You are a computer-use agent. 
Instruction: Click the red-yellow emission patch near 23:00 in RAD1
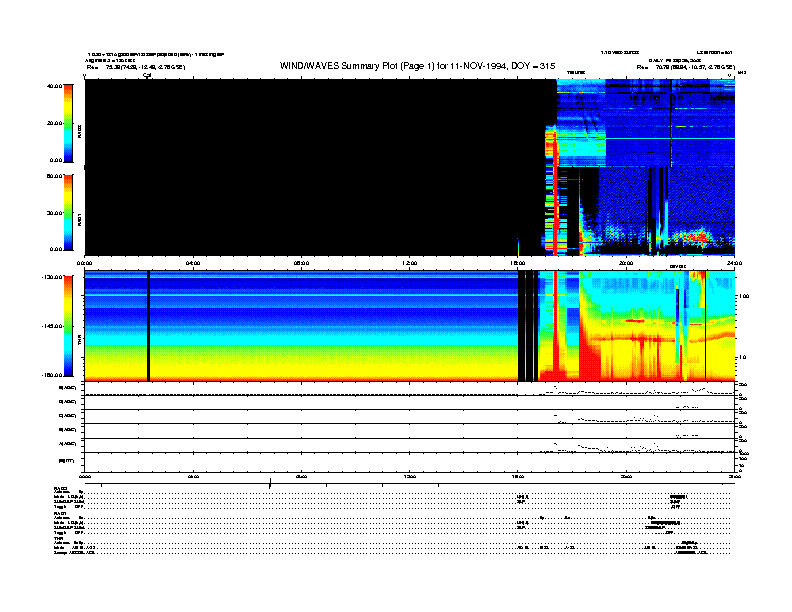point(696,237)
